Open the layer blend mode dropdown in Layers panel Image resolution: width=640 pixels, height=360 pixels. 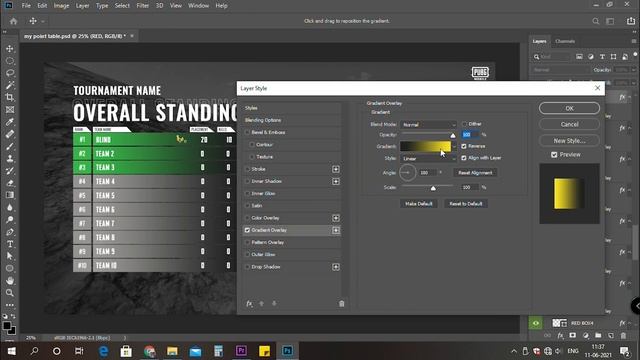(x=560, y=70)
